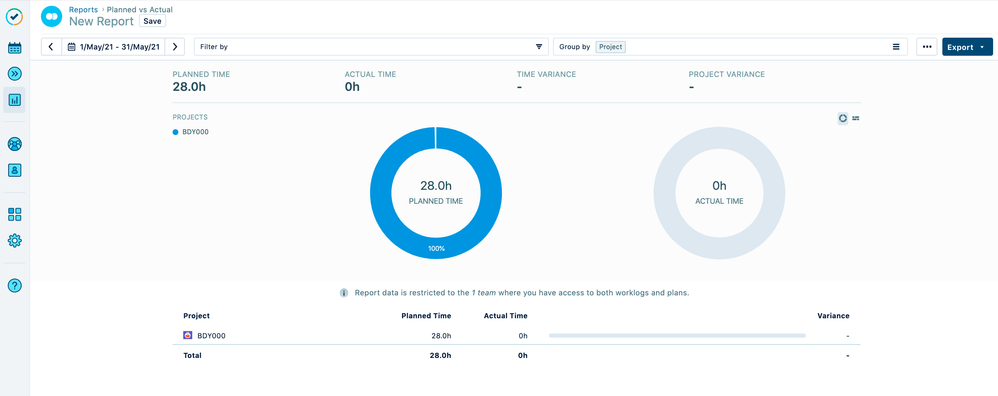
Task: Go to next period with right chevron
Action: (175, 47)
